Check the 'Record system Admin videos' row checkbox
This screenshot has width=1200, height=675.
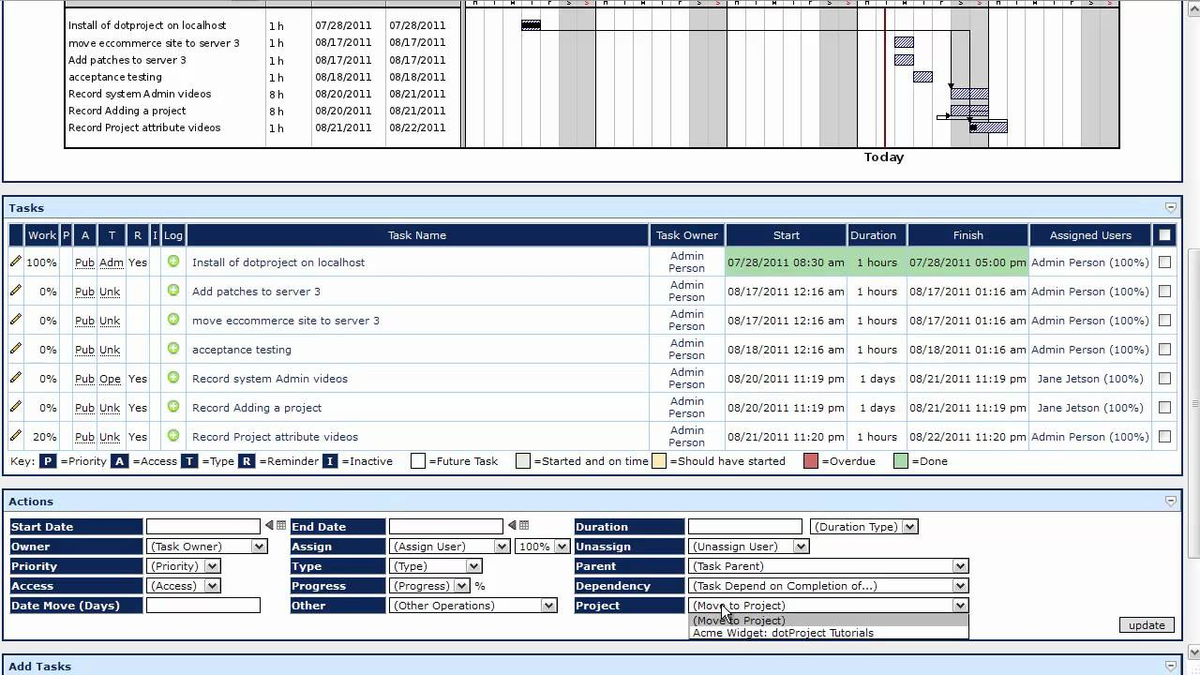coord(1164,378)
